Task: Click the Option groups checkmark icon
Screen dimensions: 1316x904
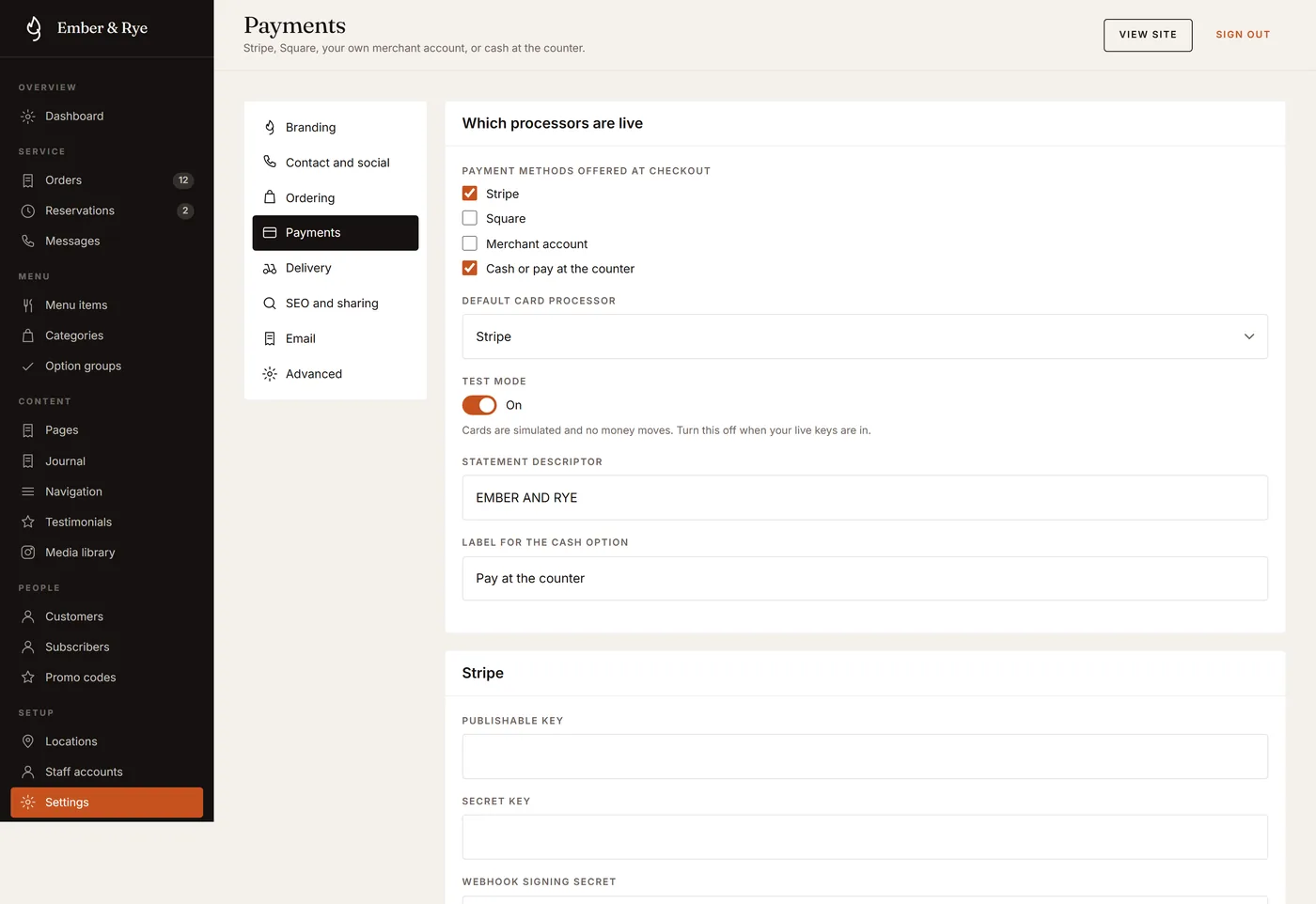Action: pyautogui.click(x=28, y=366)
